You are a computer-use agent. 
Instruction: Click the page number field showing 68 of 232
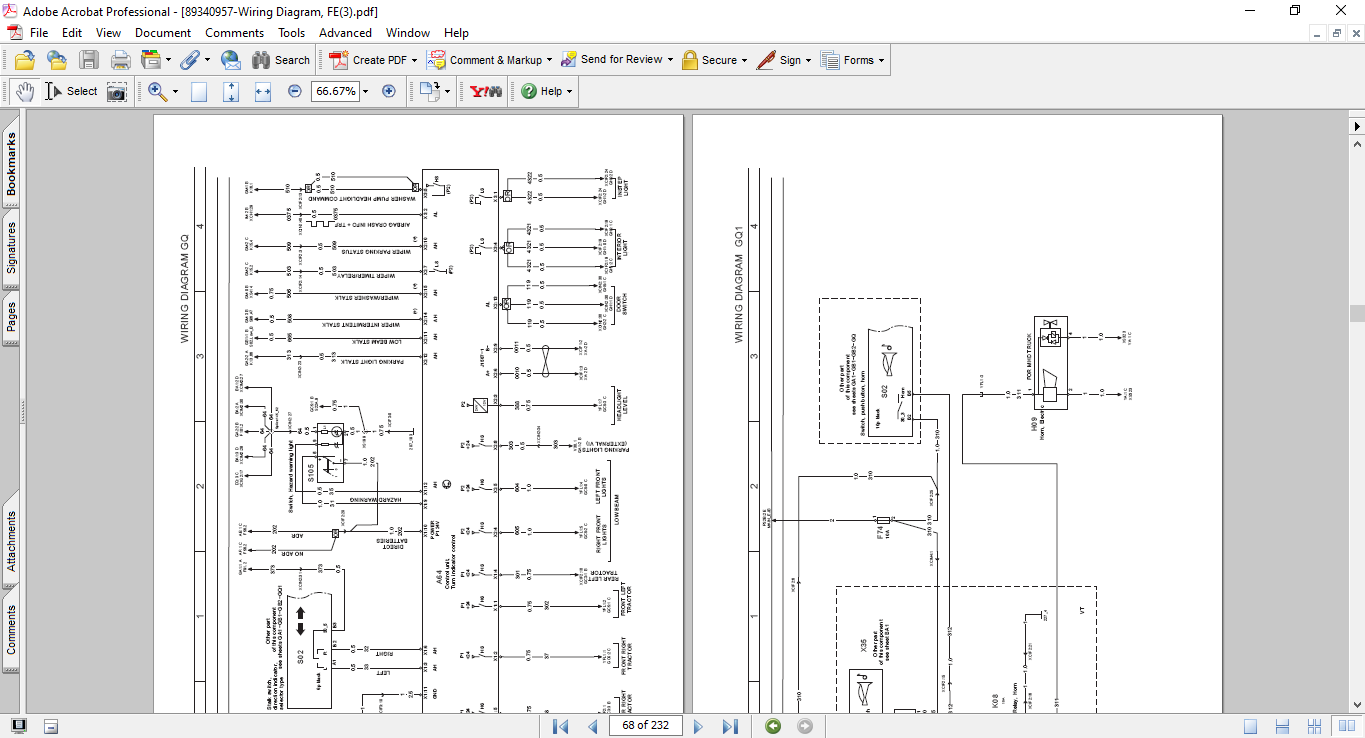click(x=645, y=726)
